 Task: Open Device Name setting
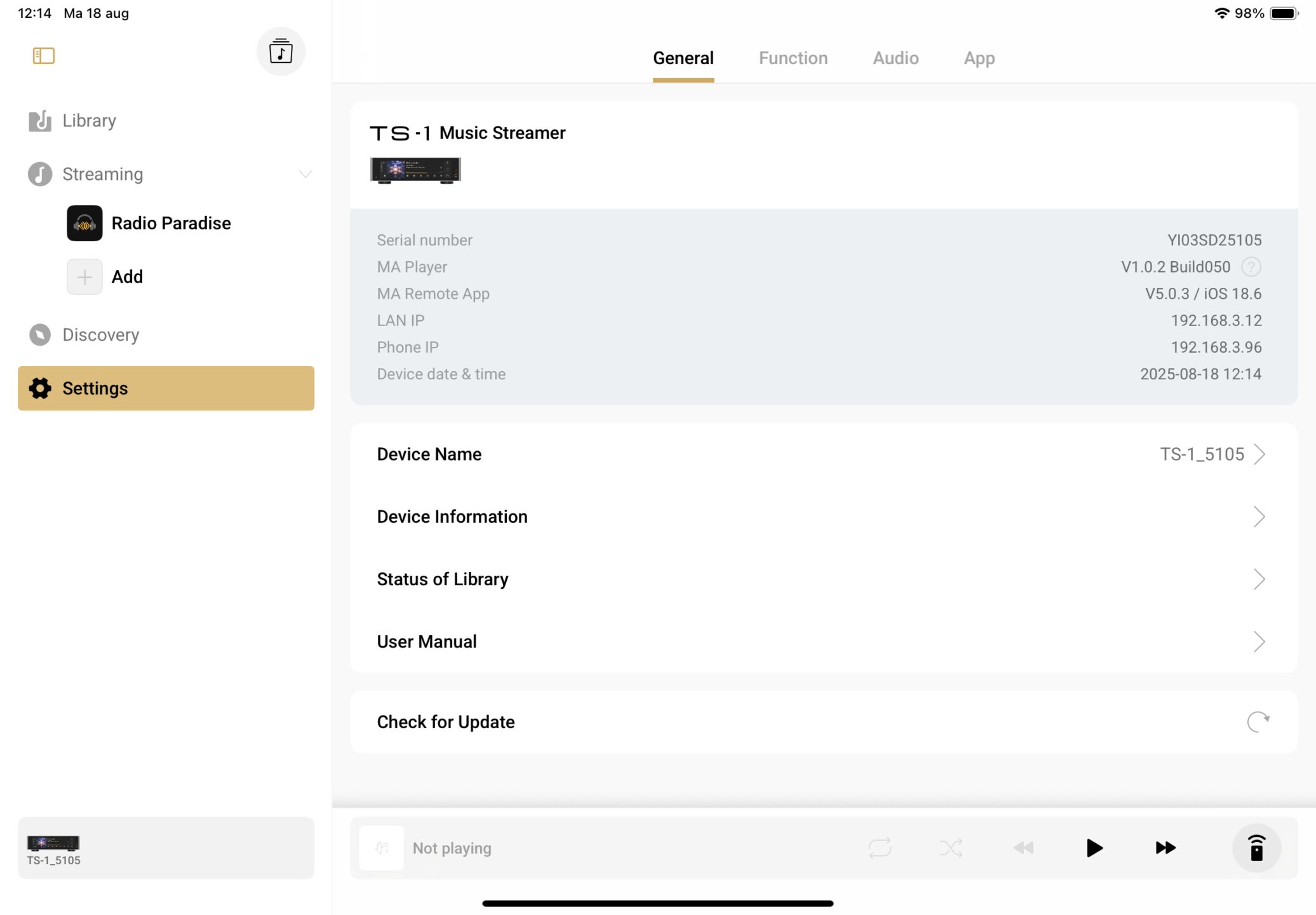coord(824,454)
